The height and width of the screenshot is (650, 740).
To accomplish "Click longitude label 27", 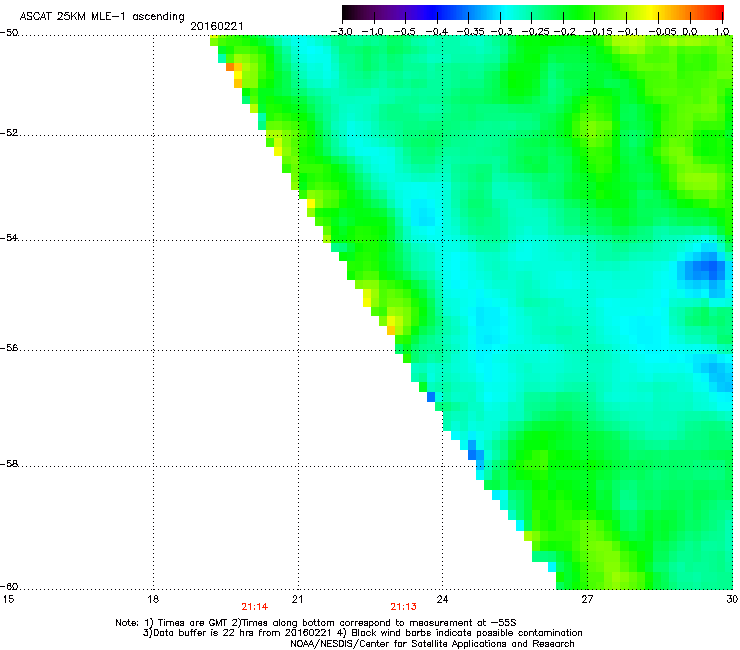I will (x=587, y=599).
